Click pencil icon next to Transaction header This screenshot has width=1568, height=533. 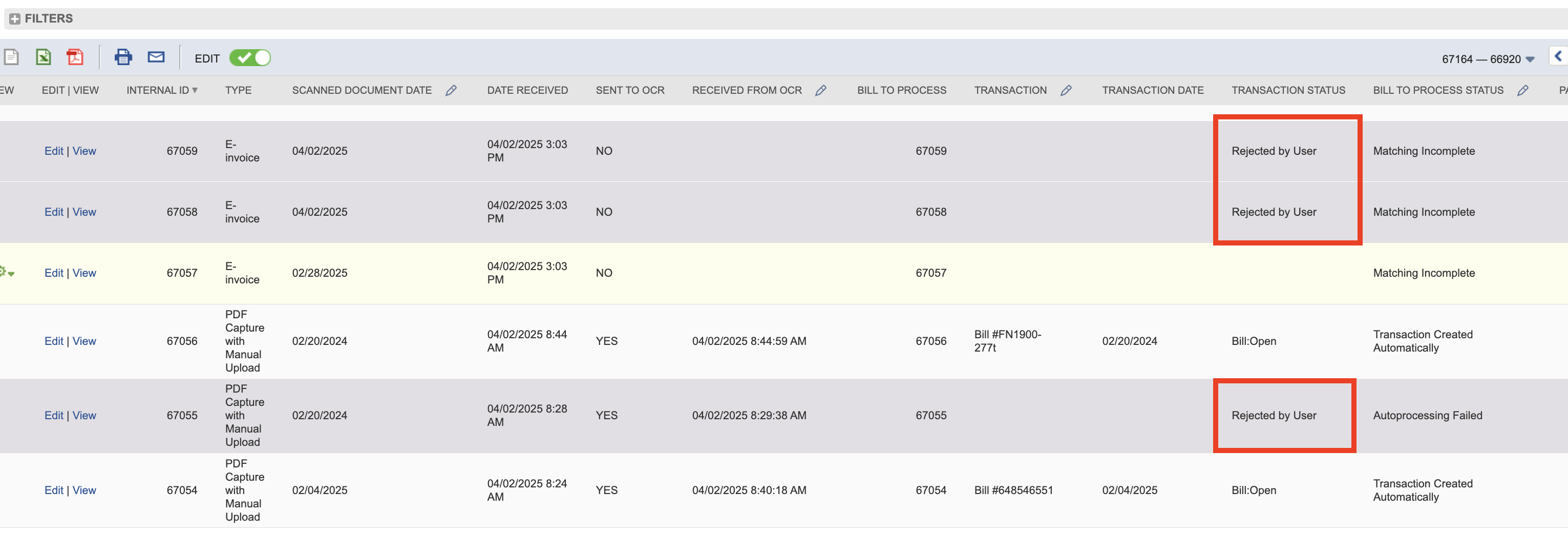pos(1065,90)
